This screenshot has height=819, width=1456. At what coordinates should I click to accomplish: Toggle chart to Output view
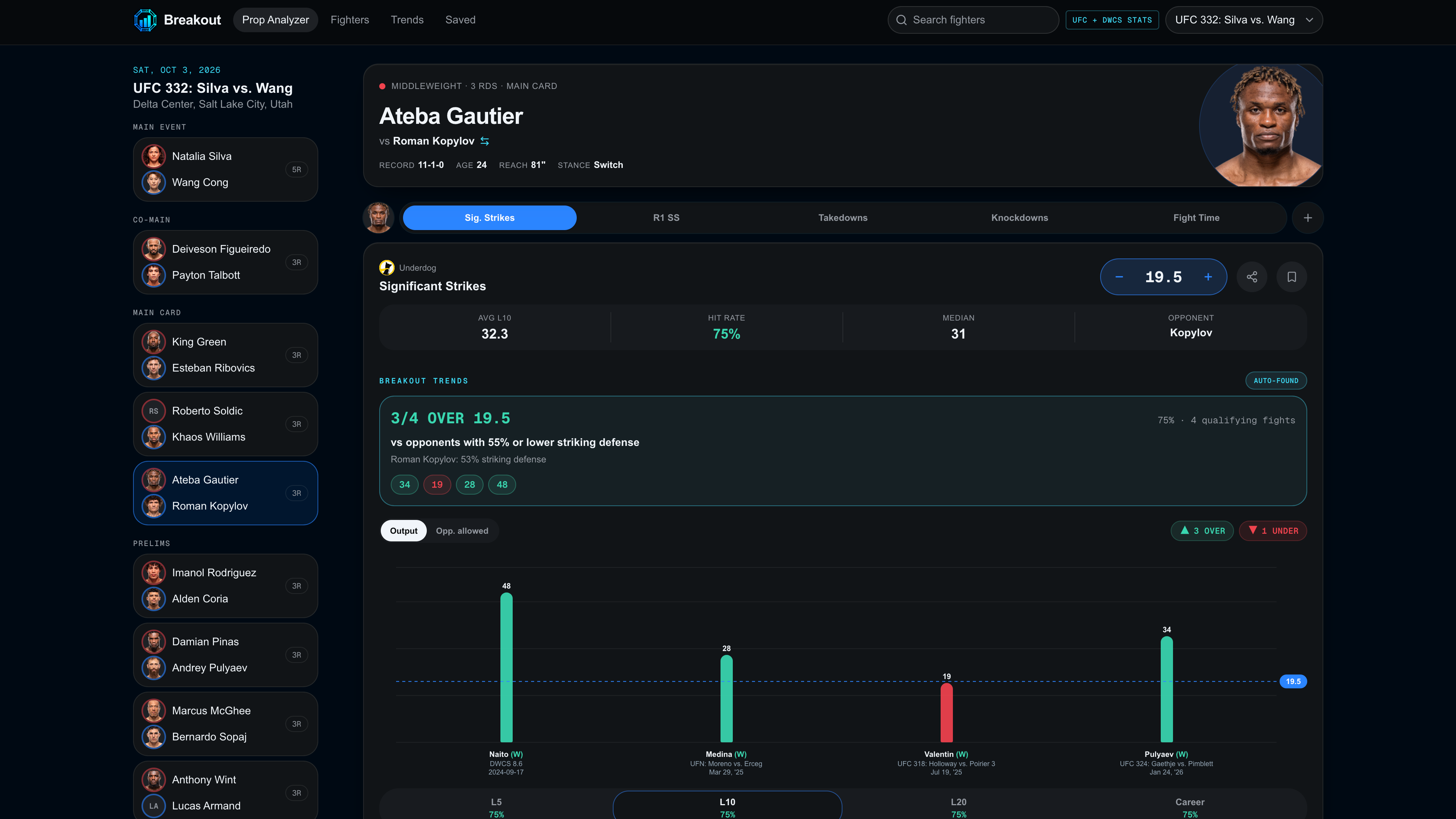(x=403, y=531)
